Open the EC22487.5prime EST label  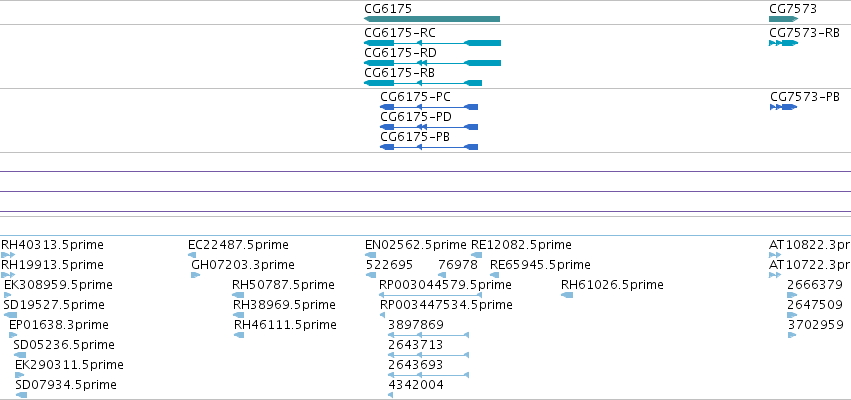(238, 245)
